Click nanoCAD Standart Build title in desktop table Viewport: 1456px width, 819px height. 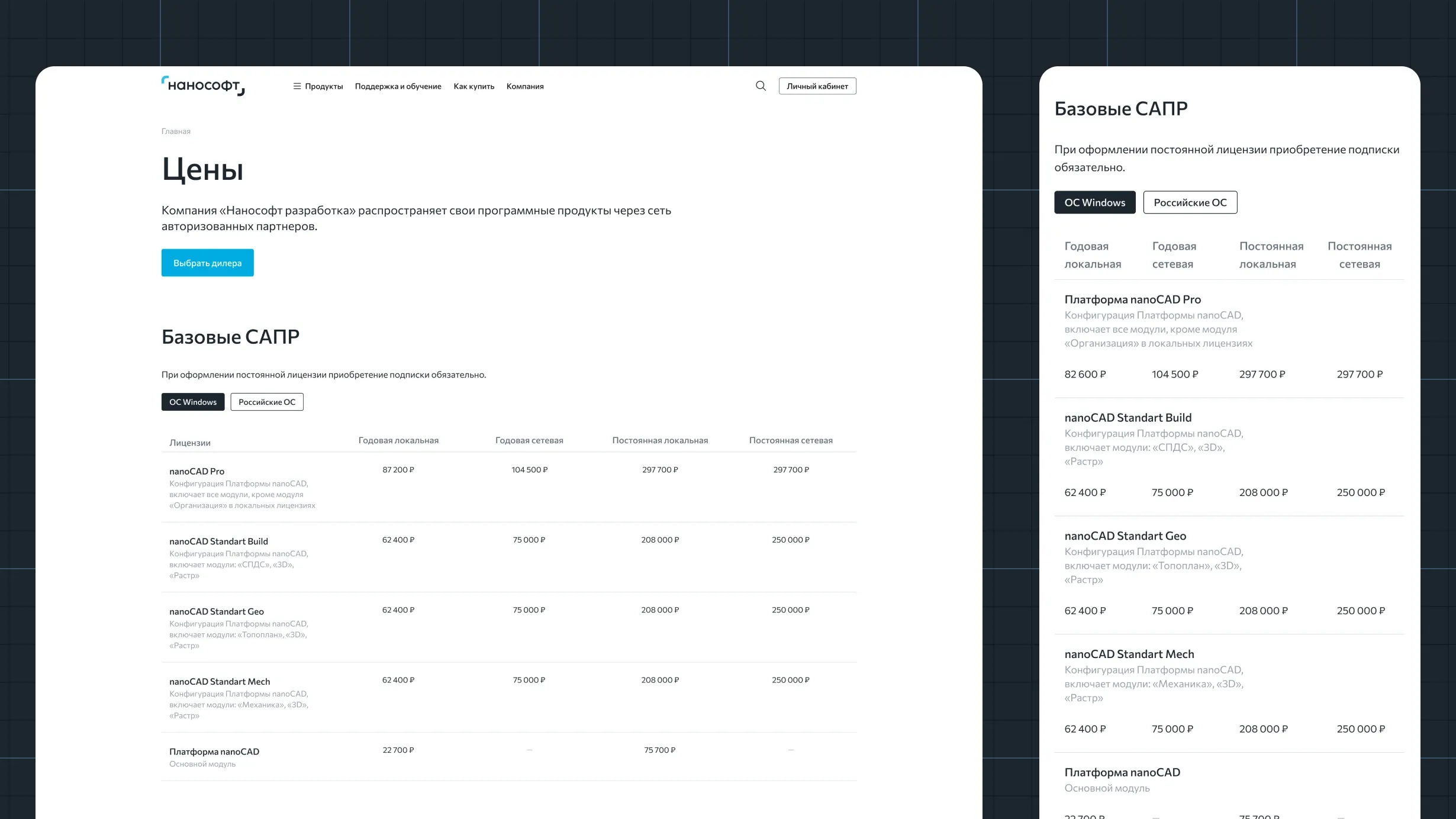tap(219, 541)
